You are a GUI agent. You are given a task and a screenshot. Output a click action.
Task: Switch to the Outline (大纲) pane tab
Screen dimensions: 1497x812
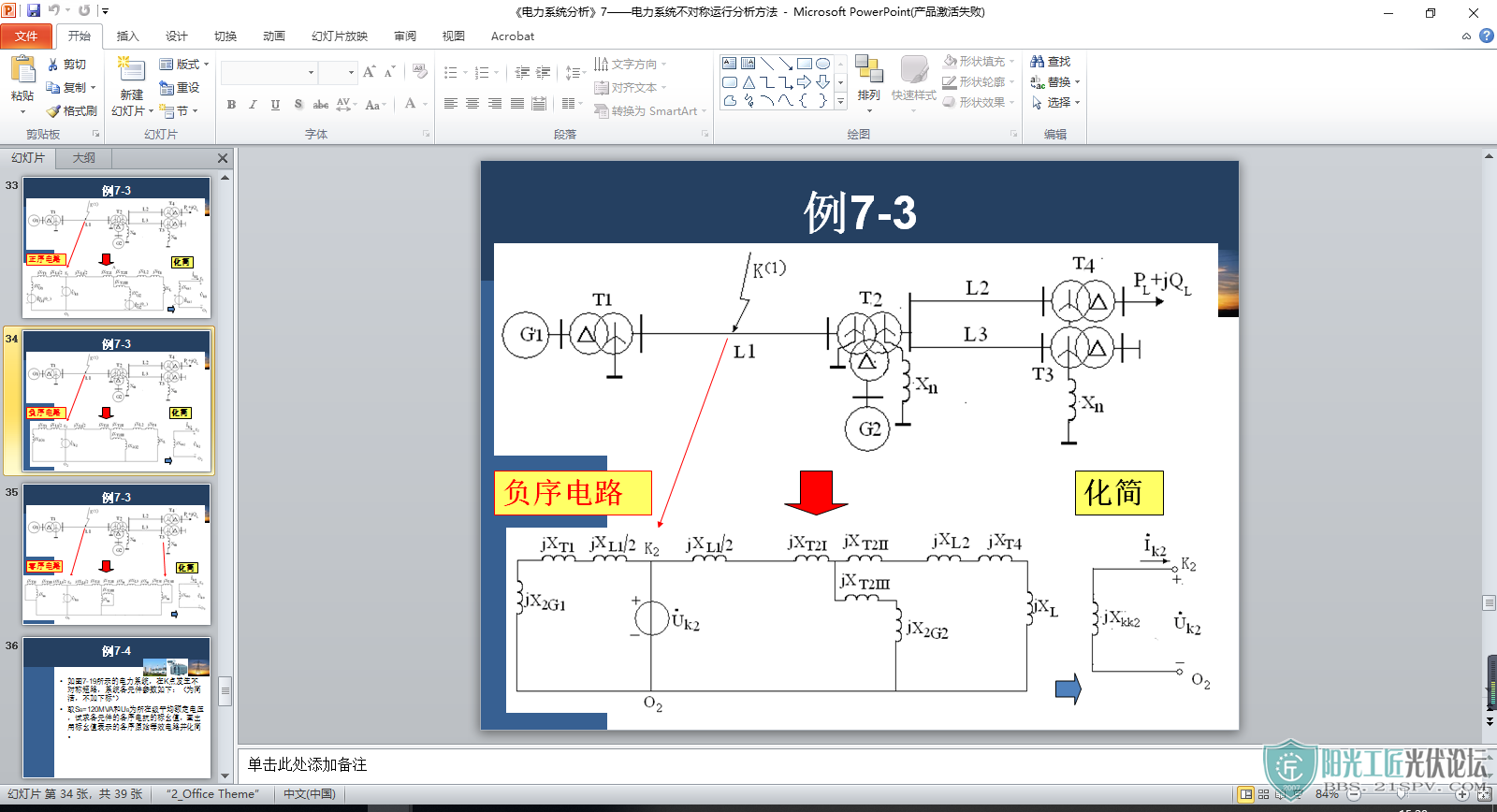84,158
